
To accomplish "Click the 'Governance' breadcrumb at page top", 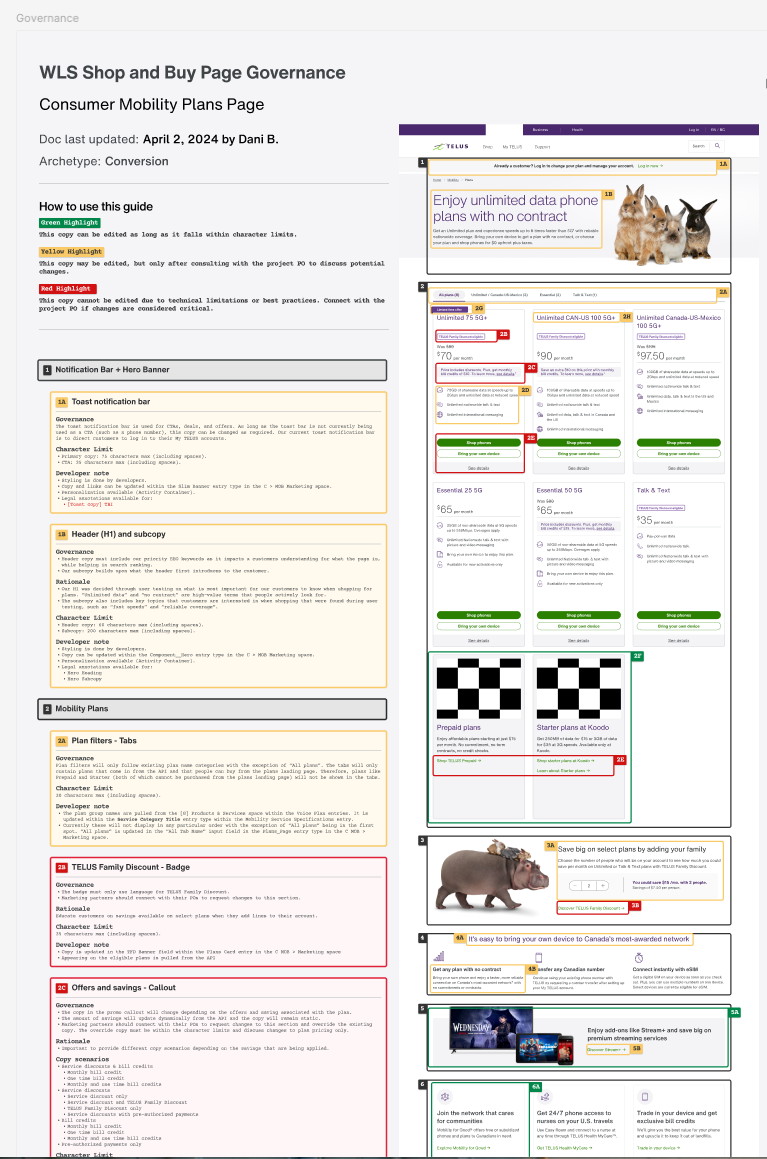I will pos(47,18).
